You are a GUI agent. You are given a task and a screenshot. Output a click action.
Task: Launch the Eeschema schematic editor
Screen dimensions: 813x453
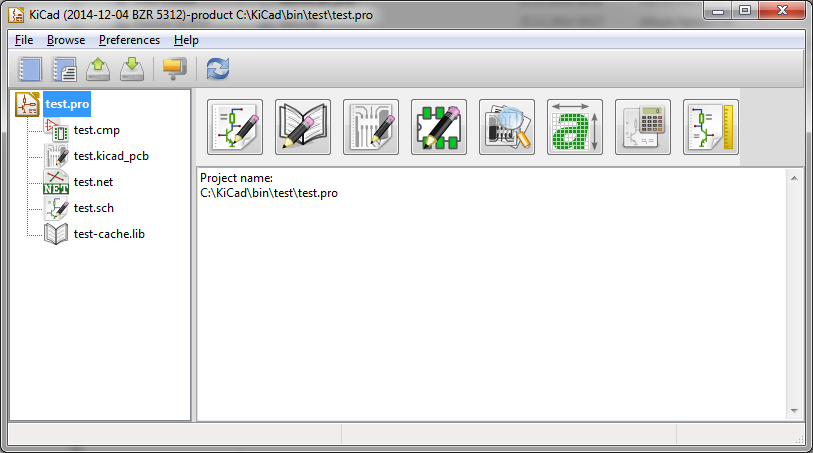[235, 127]
